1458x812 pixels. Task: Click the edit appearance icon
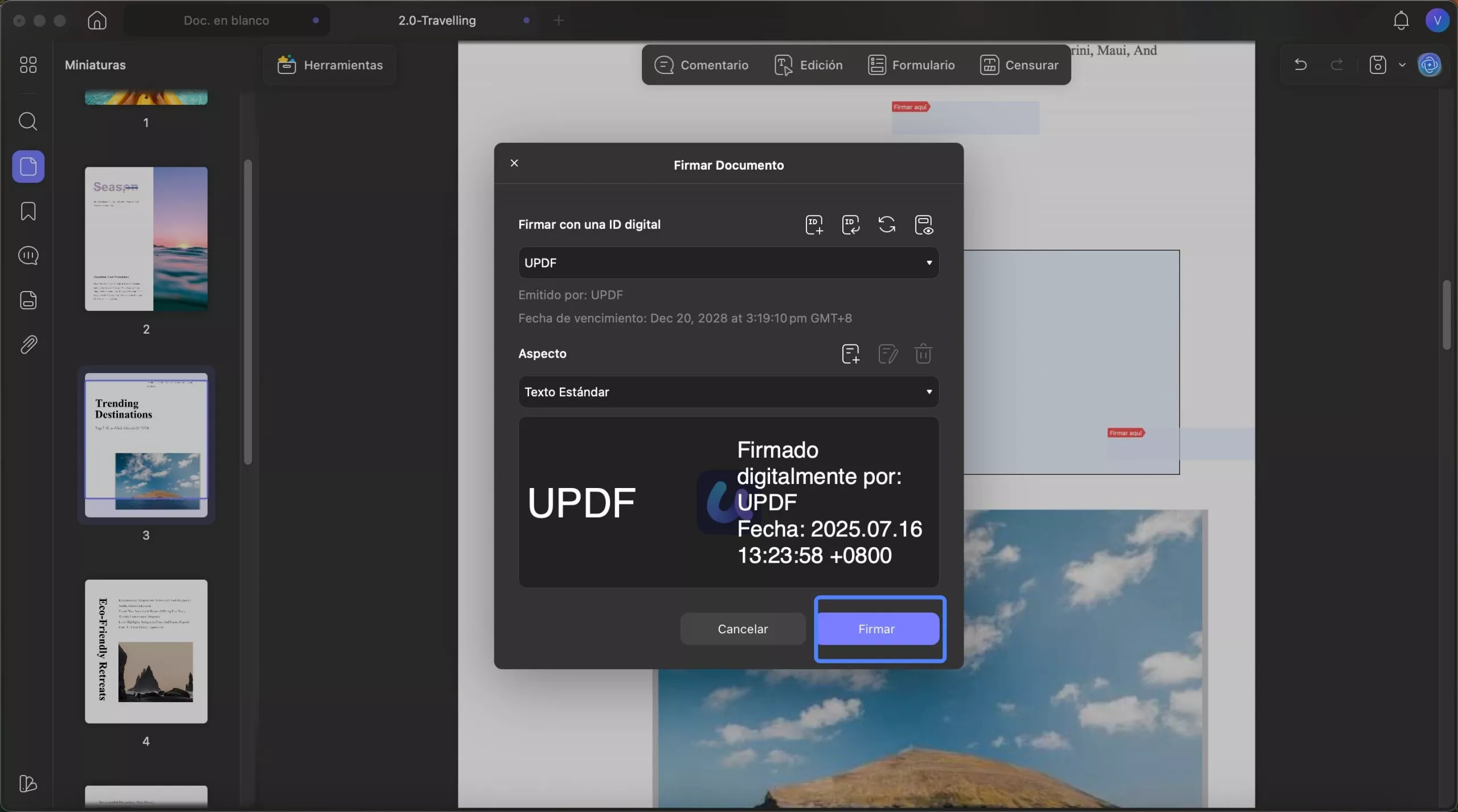[887, 354]
